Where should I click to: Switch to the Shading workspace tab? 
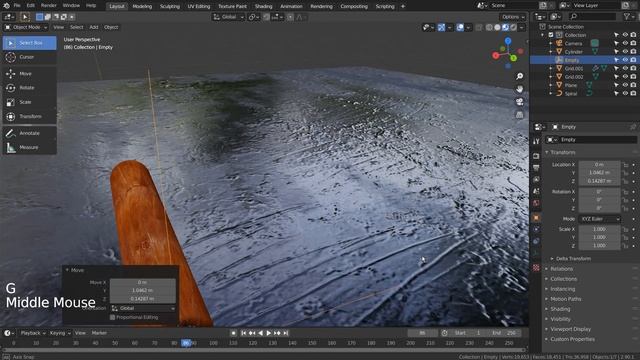263,6
